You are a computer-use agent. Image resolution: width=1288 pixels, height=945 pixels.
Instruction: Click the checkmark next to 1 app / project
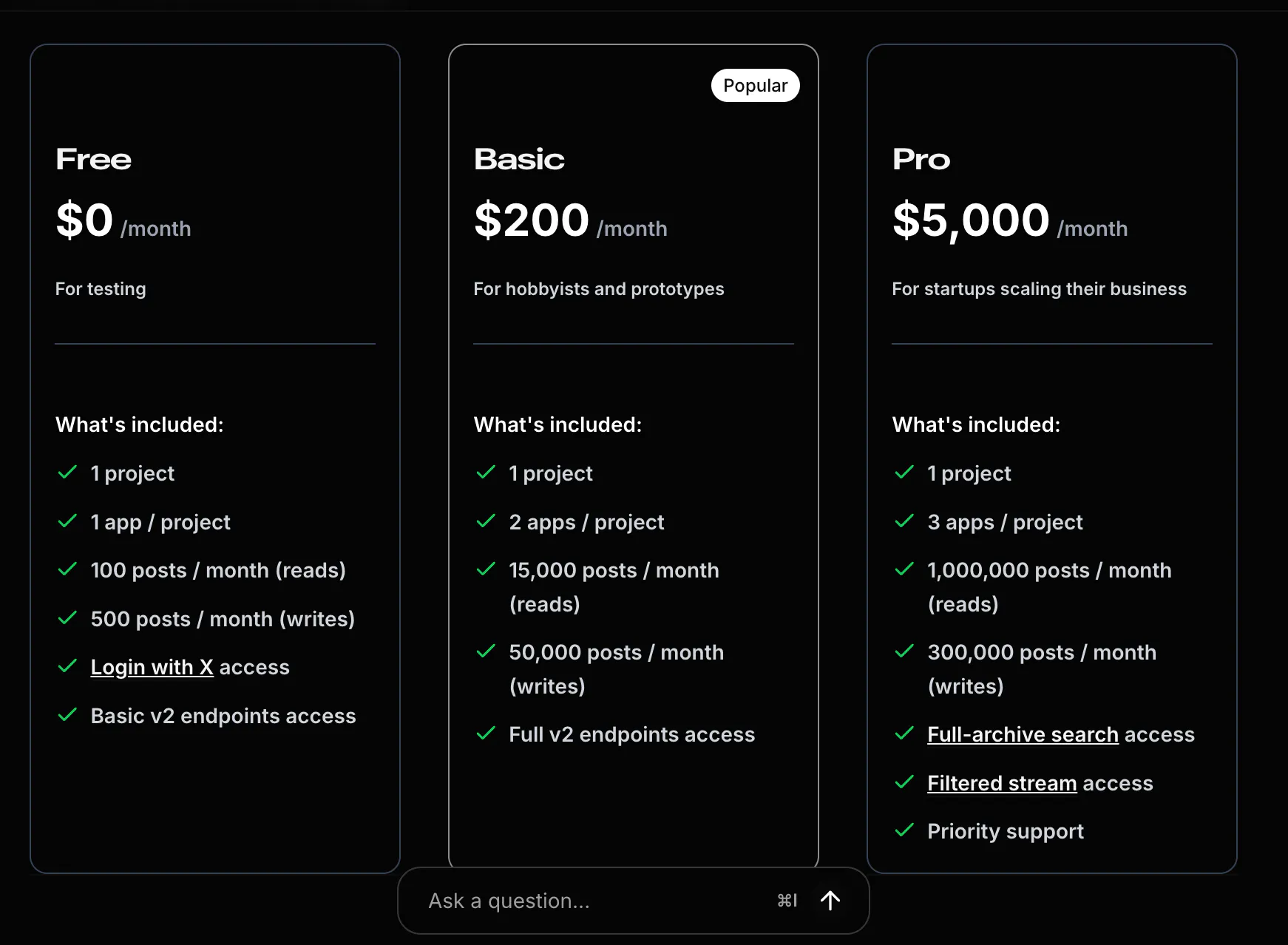click(67, 521)
